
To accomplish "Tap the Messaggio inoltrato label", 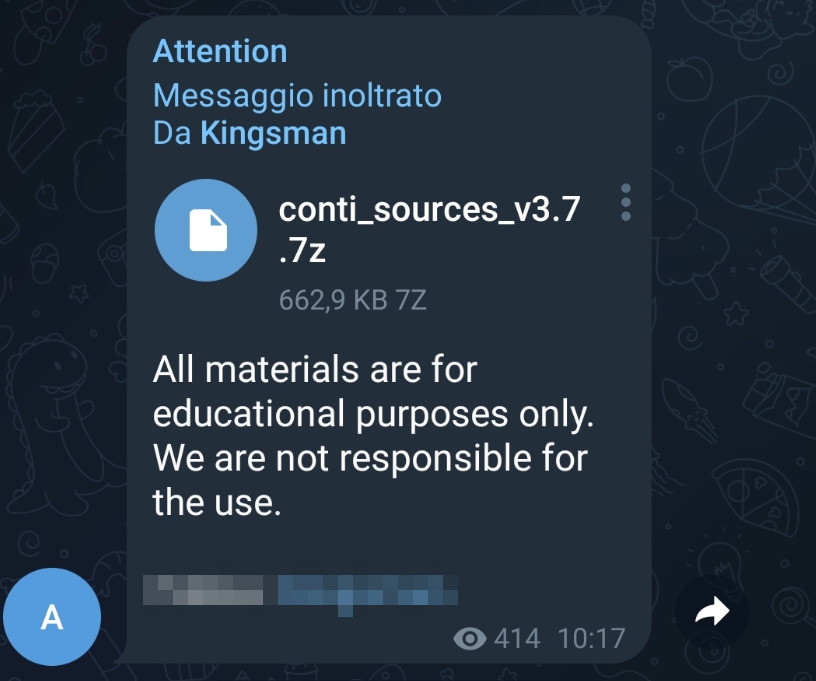I will pos(297,96).
